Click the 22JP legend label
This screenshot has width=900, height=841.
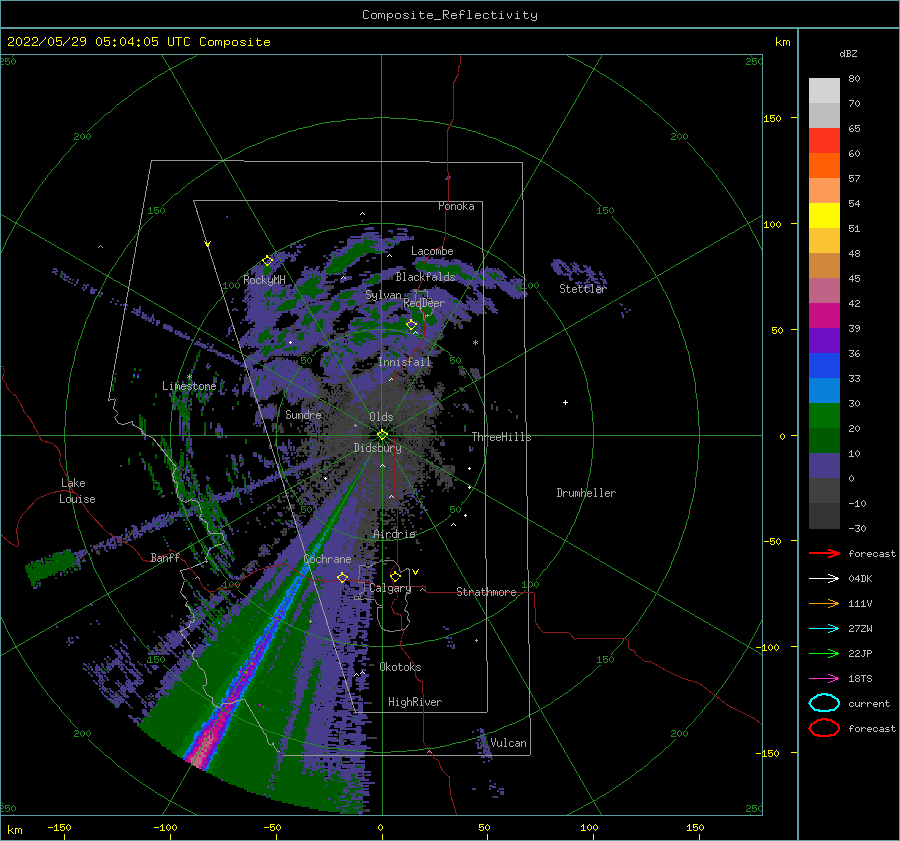[x=860, y=653]
